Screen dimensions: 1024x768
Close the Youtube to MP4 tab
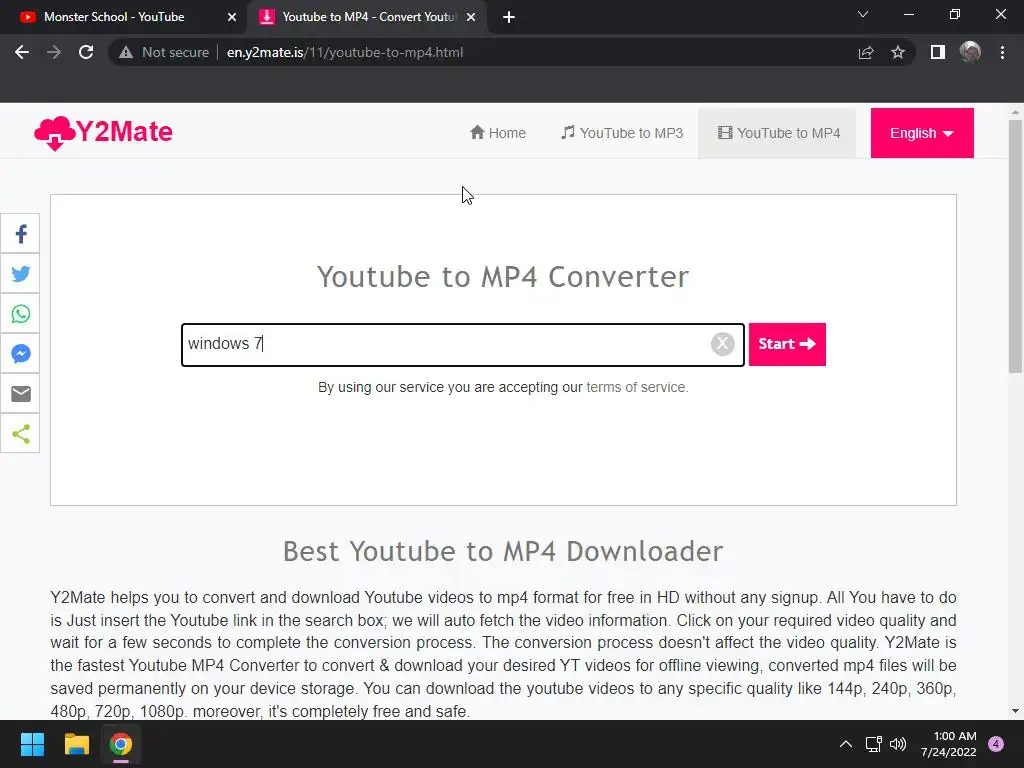point(471,17)
